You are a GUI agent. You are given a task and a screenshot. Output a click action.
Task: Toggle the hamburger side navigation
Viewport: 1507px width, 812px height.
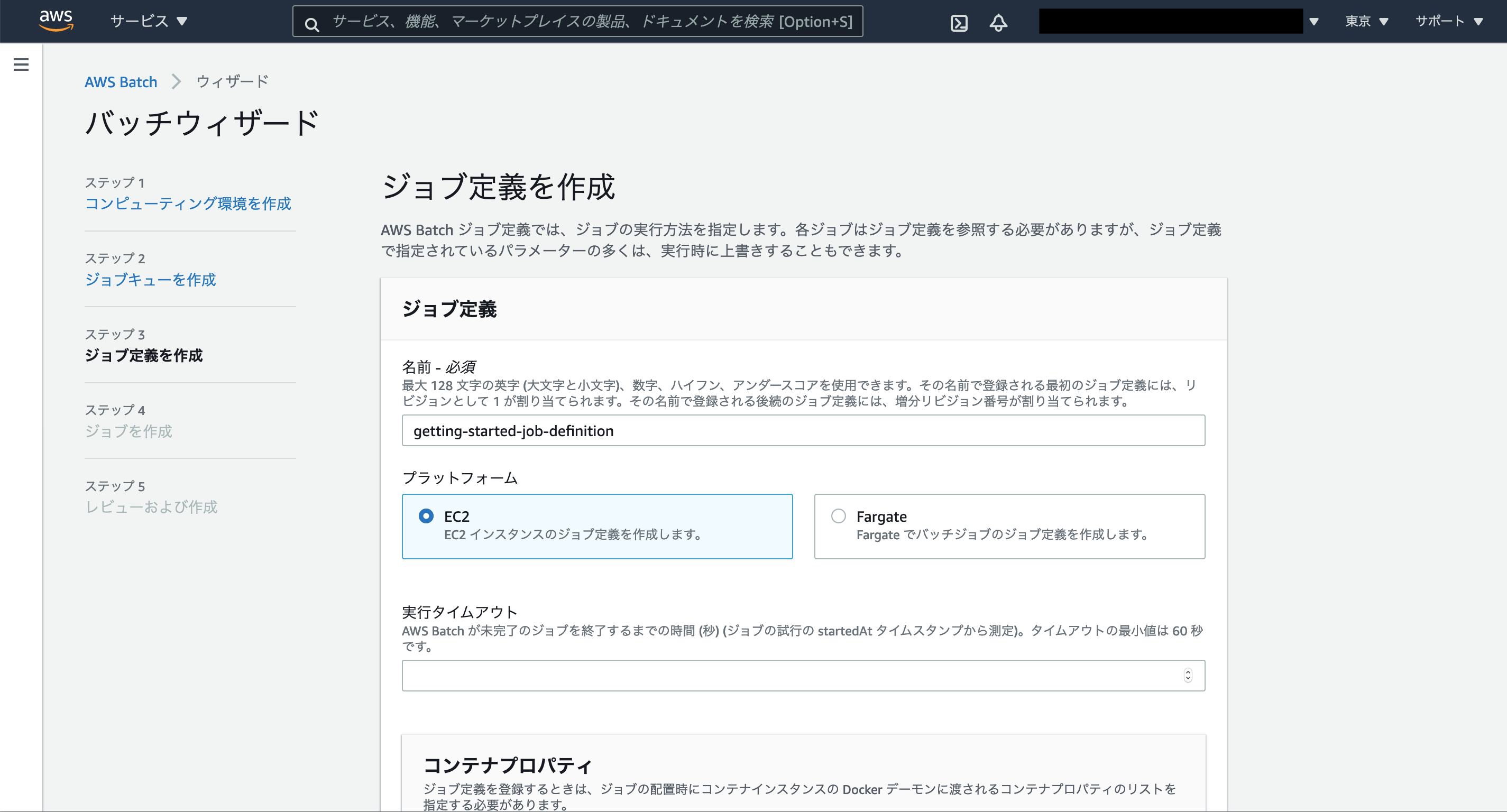click(21, 64)
